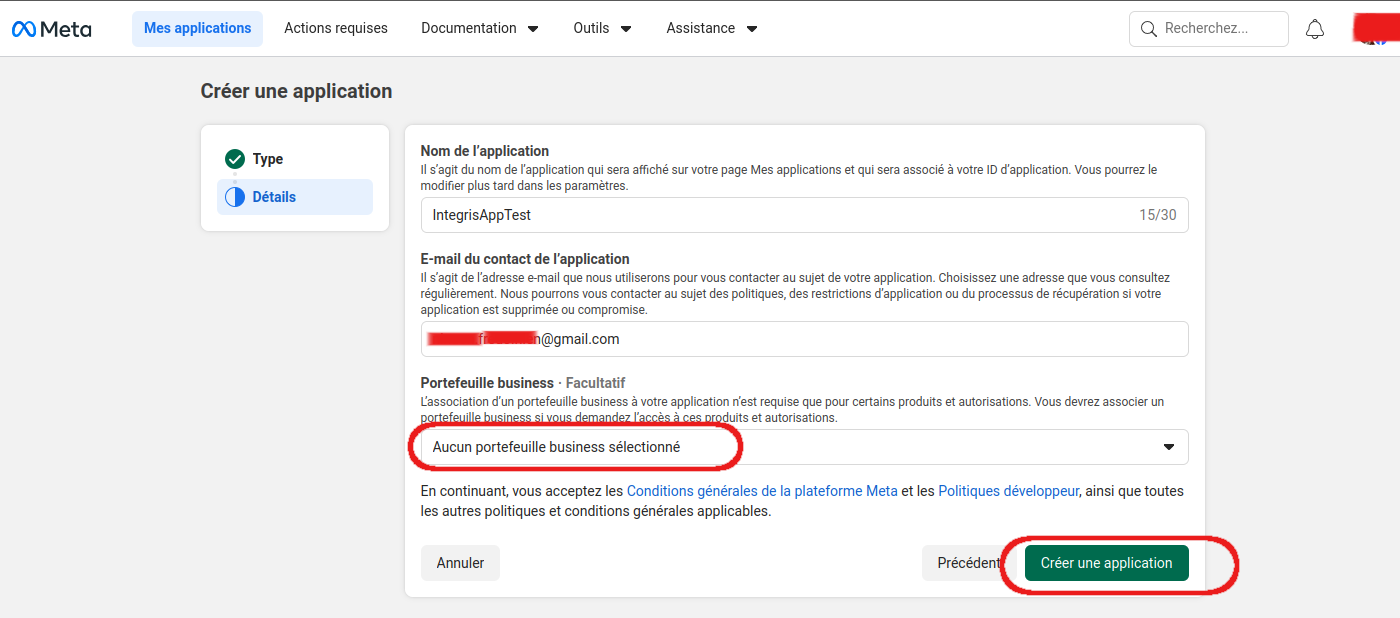Click the Précédent button

(969, 563)
